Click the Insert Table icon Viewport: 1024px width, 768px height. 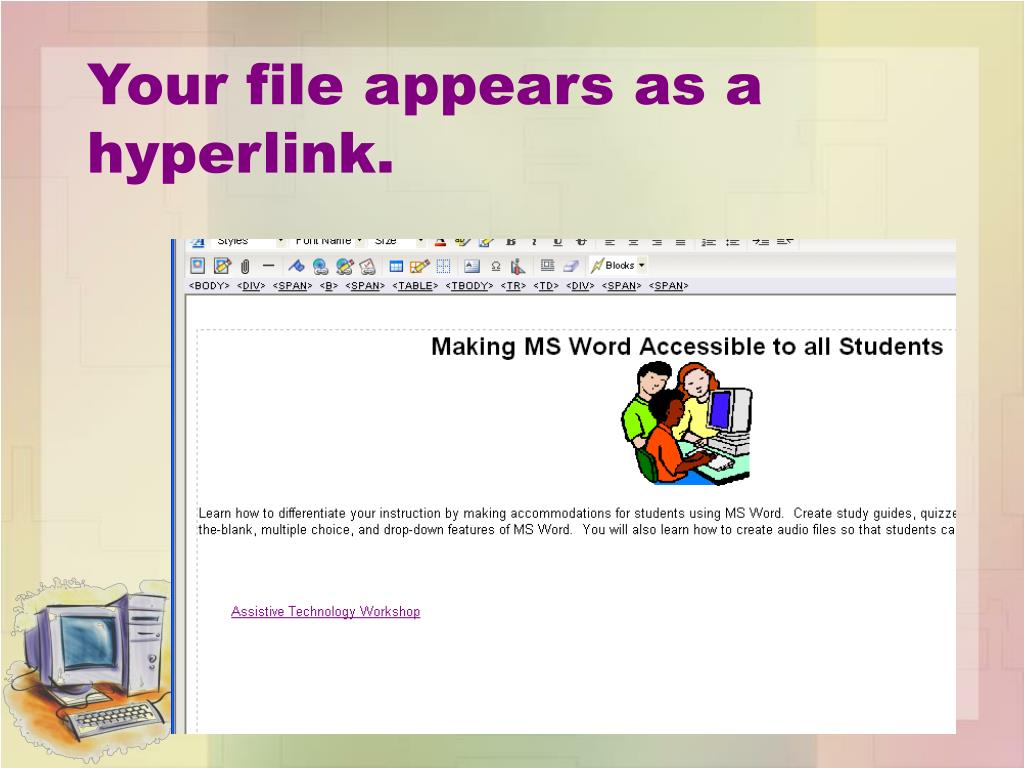click(396, 266)
